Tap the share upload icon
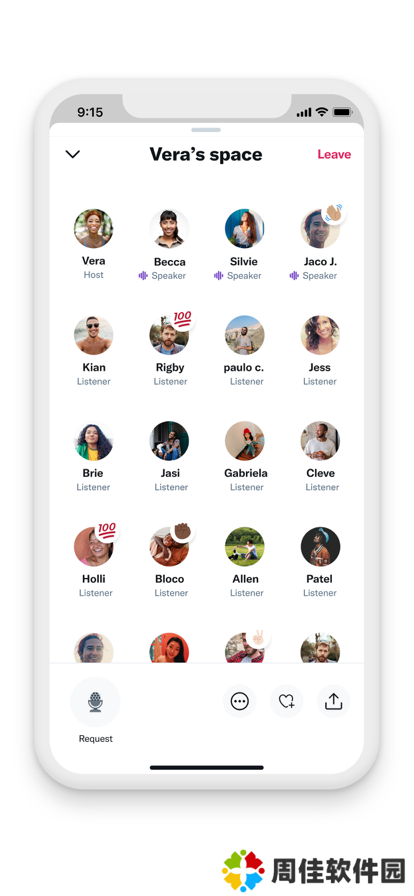Screen dimensions: 414x896 (x=333, y=701)
